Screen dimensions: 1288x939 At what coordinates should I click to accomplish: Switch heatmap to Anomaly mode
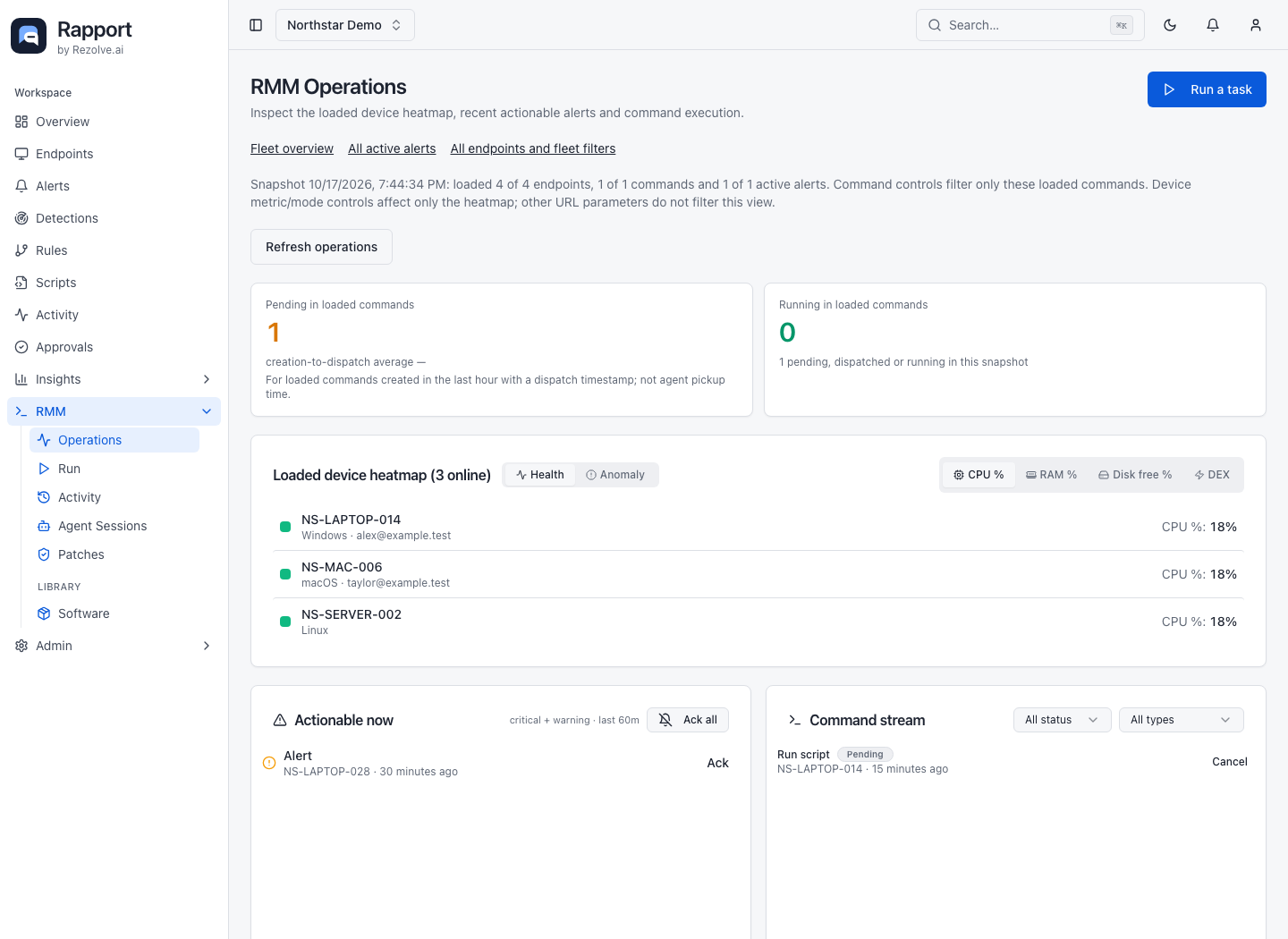(x=615, y=475)
